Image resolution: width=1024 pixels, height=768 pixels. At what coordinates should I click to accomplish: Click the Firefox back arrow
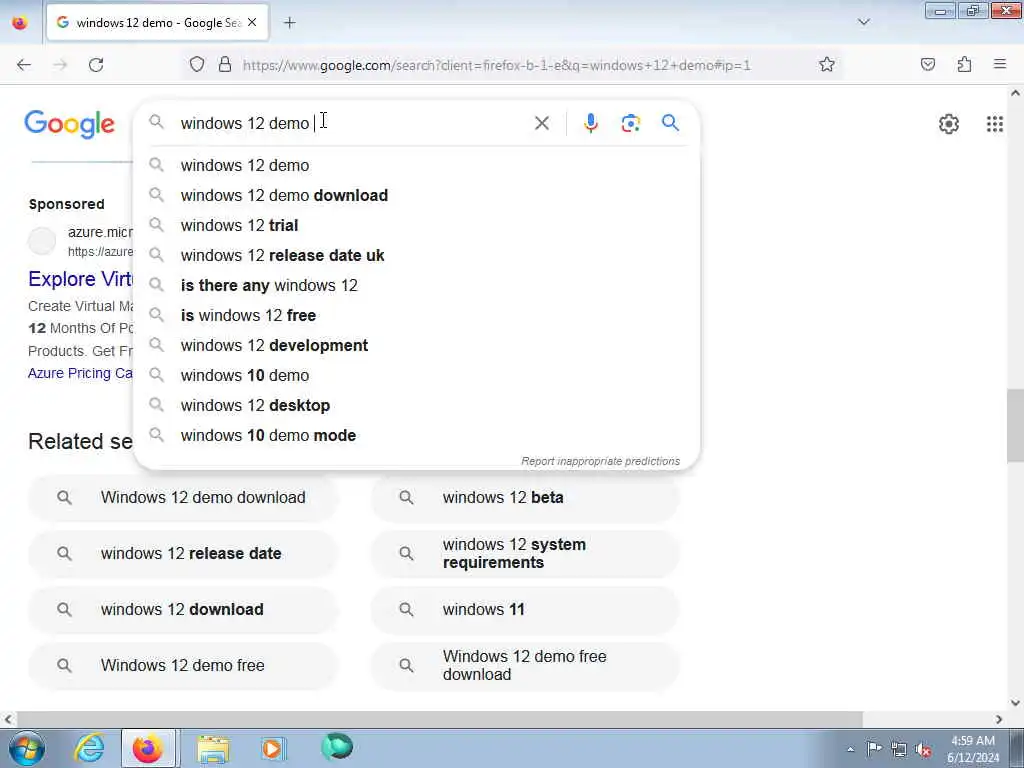tap(24, 65)
